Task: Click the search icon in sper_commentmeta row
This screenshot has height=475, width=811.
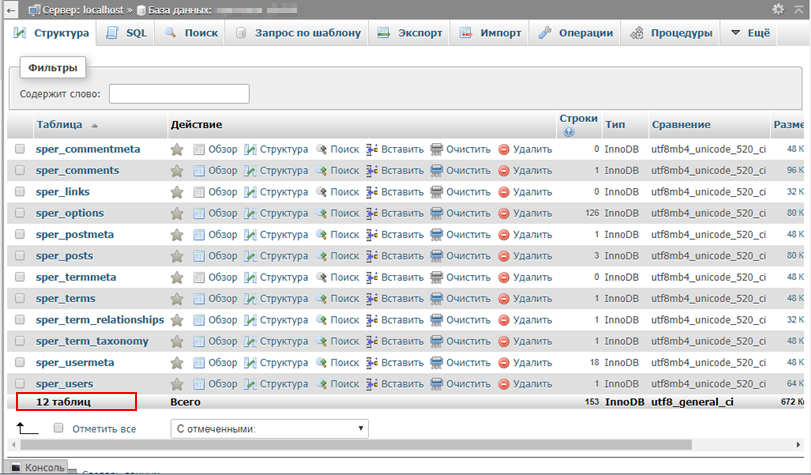Action: [x=321, y=150]
